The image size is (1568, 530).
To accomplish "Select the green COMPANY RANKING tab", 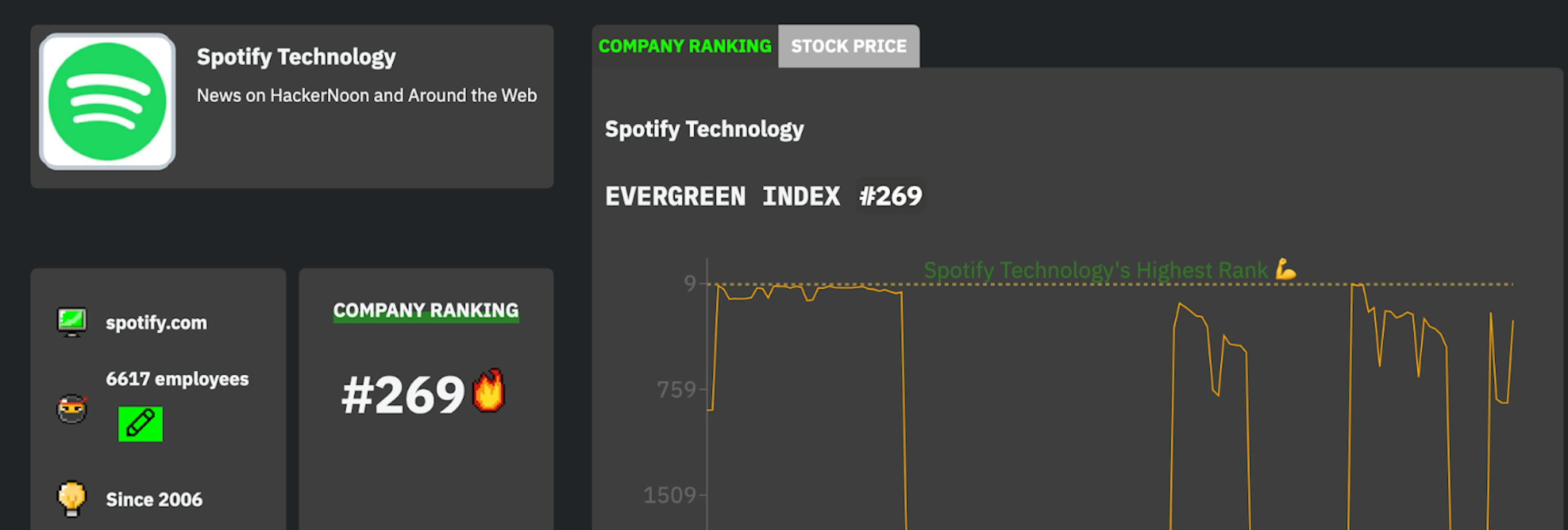I will (685, 46).
